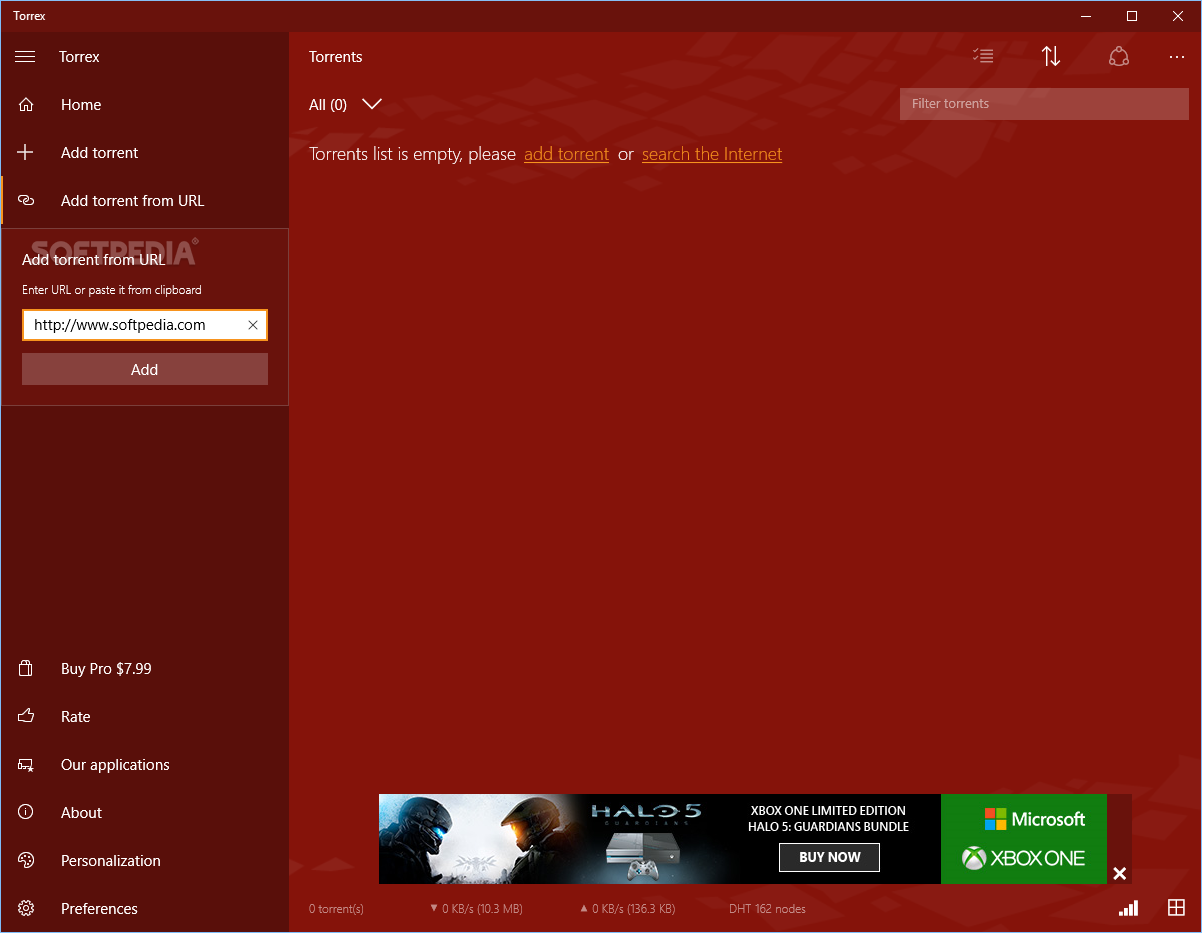1202x933 pixels.
Task: Click the grid layout icon in status bar
Action: [1176, 908]
